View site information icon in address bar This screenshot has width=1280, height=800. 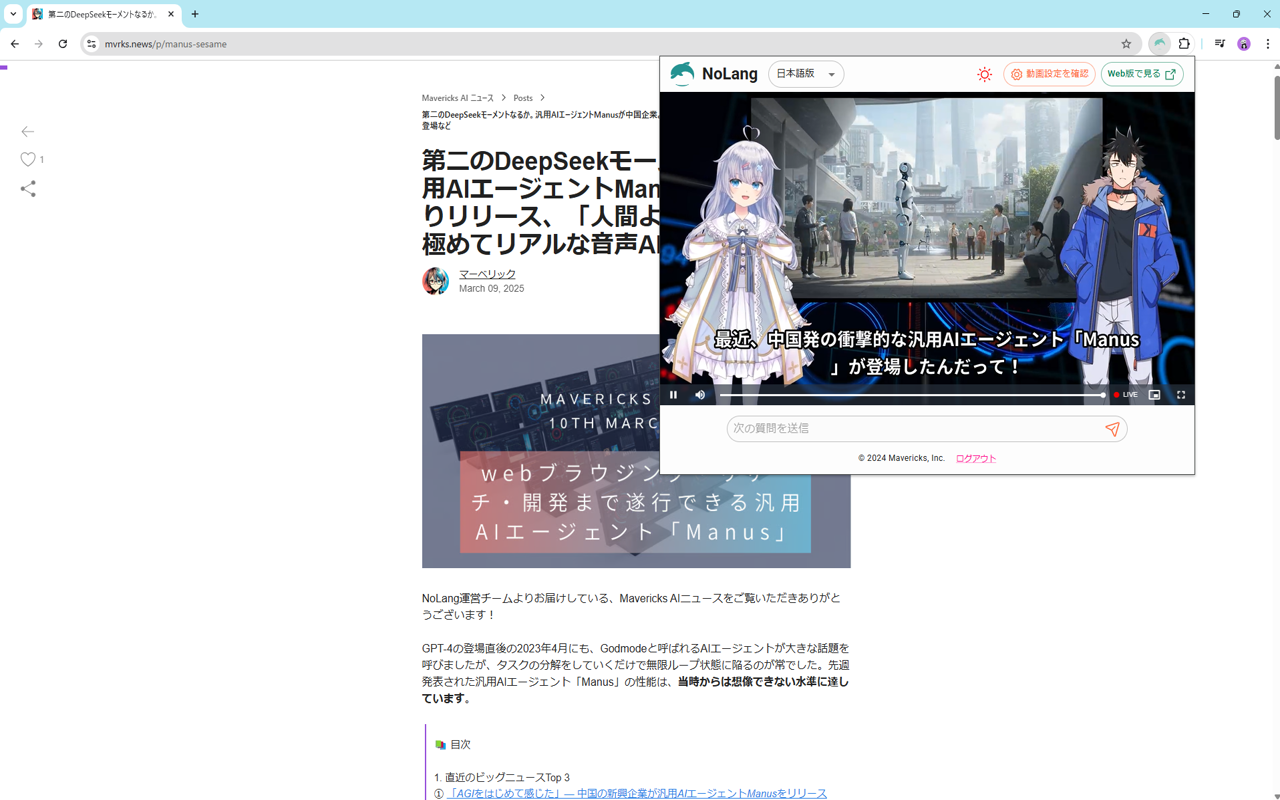pyautogui.click(x=91, y=44)
